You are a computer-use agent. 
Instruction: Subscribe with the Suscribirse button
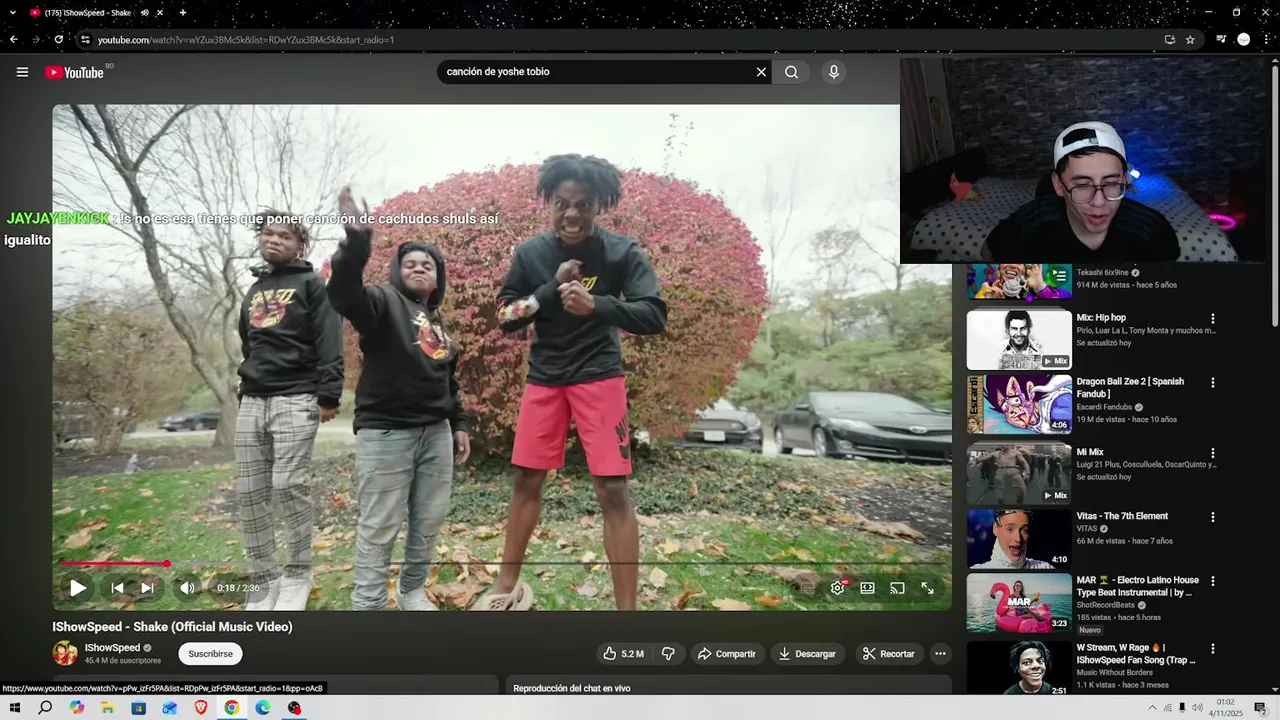tap(210, 654)
